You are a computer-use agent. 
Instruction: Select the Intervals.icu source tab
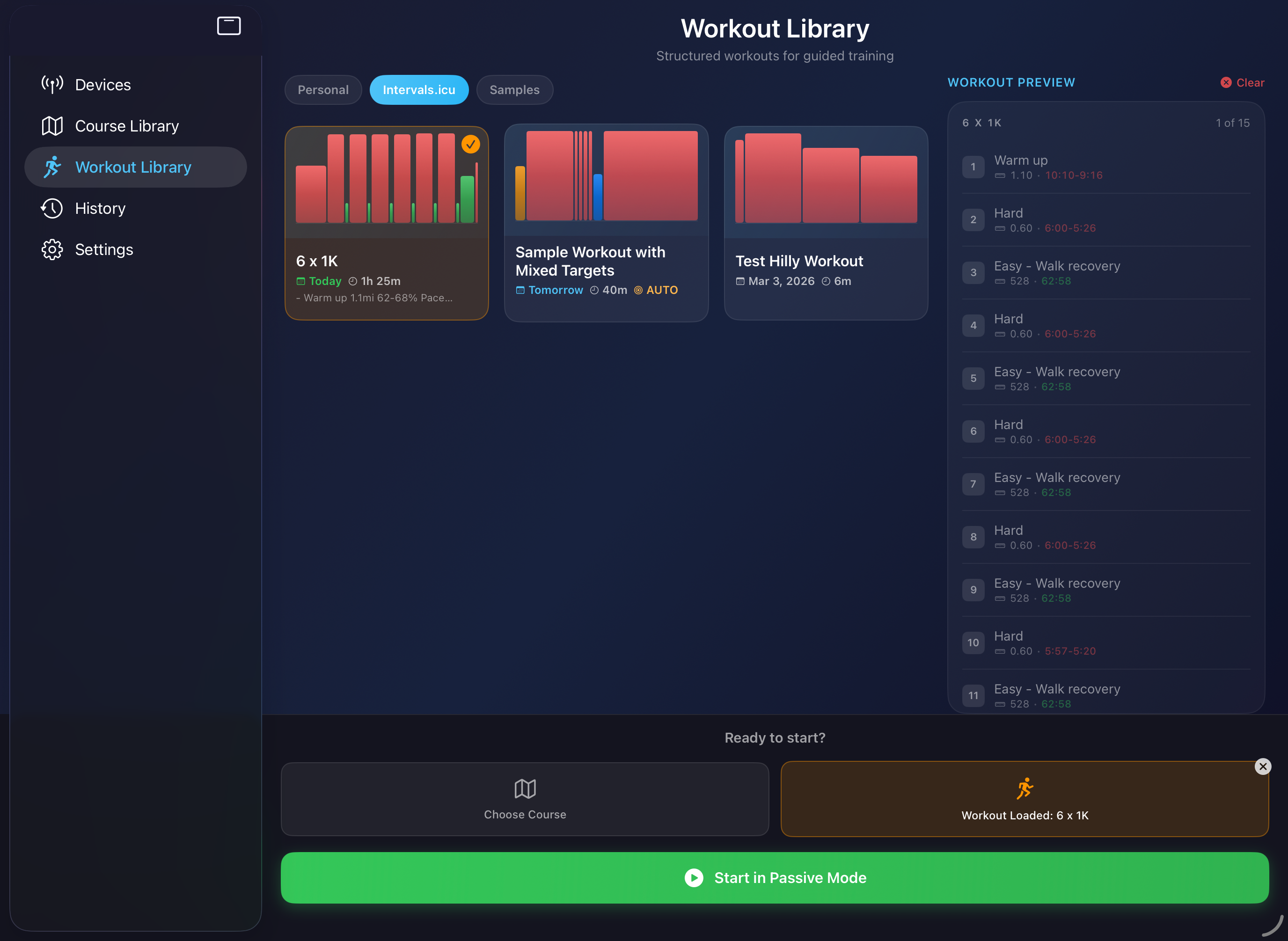419,89
